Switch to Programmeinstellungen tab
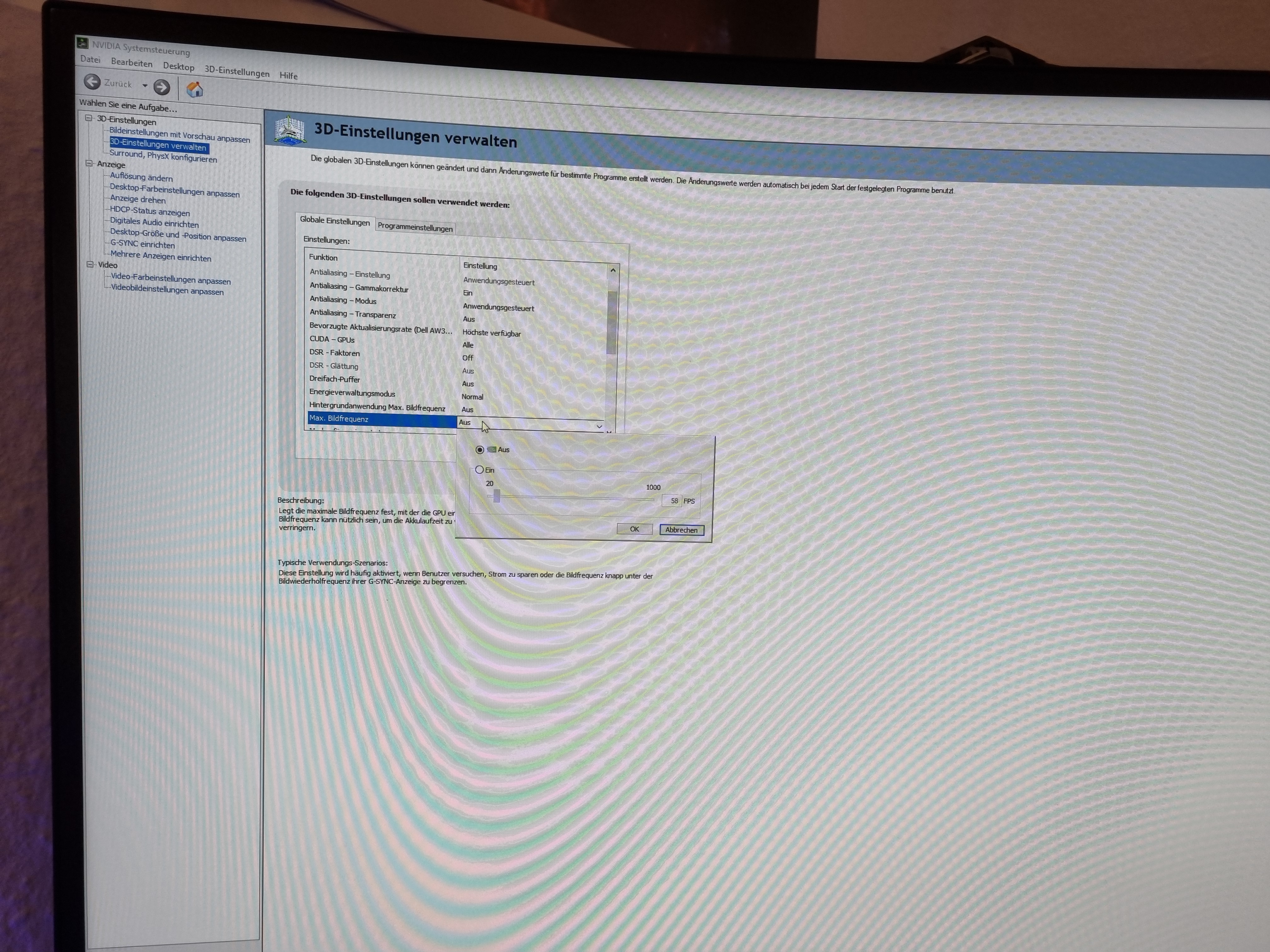Viewport: 1270px width, 952px height. [x=415, y=227]
